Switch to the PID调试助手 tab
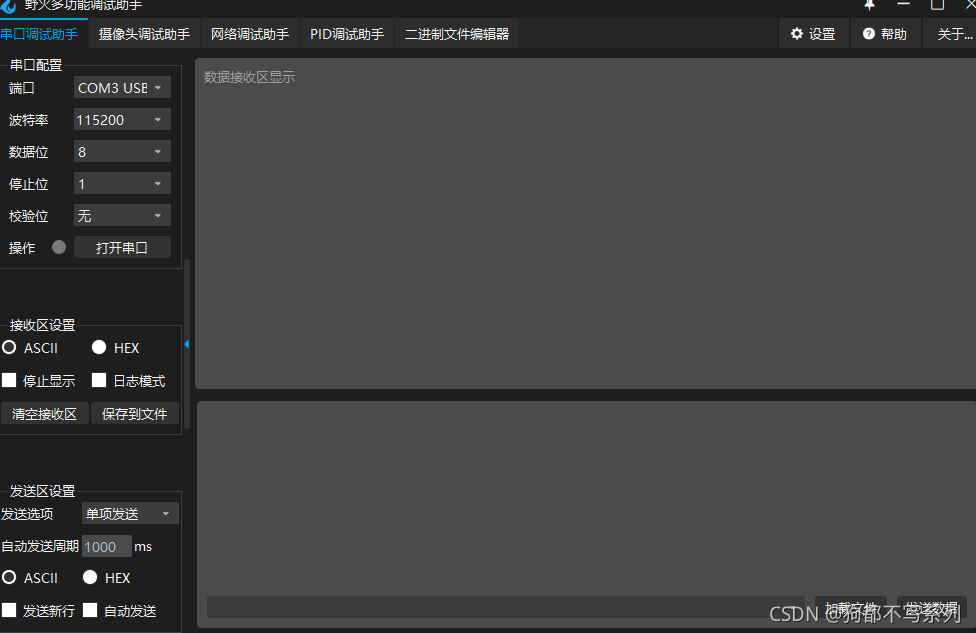 [346, 33]
